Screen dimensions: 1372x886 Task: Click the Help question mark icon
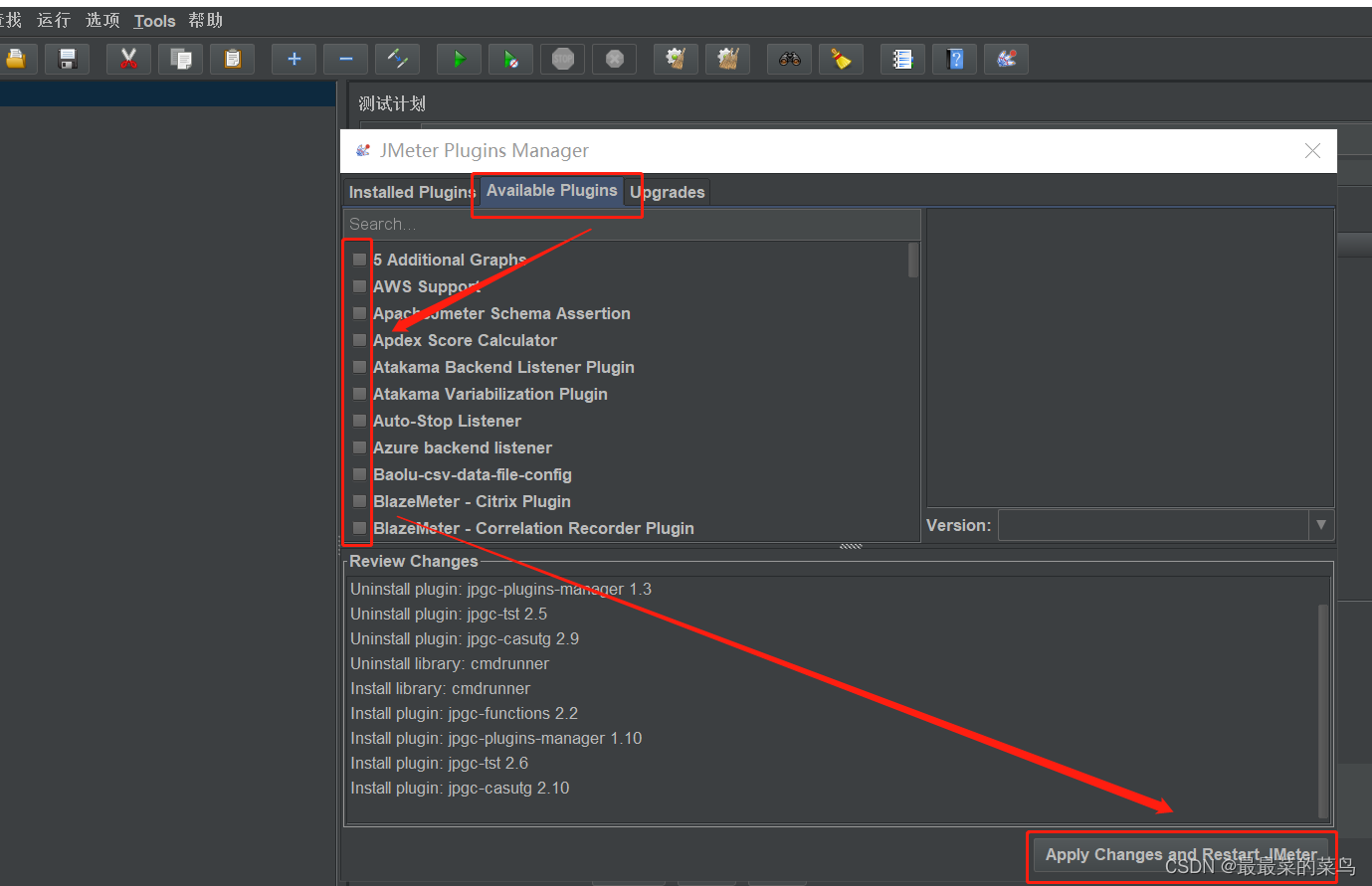click(x=954, y=60)
